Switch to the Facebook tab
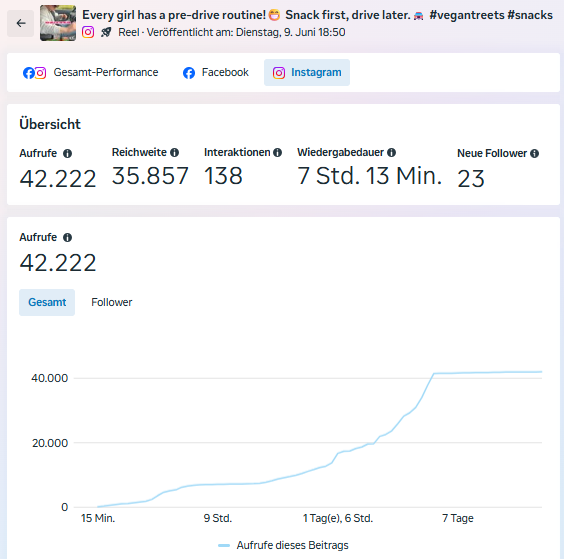The height and width of the screenshot is (559, 564). 215,72
